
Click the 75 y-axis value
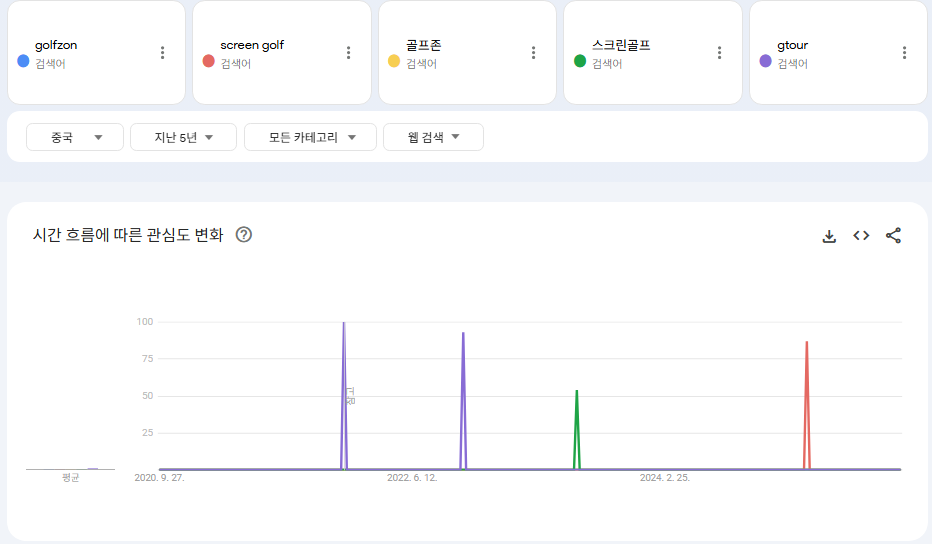147,359
